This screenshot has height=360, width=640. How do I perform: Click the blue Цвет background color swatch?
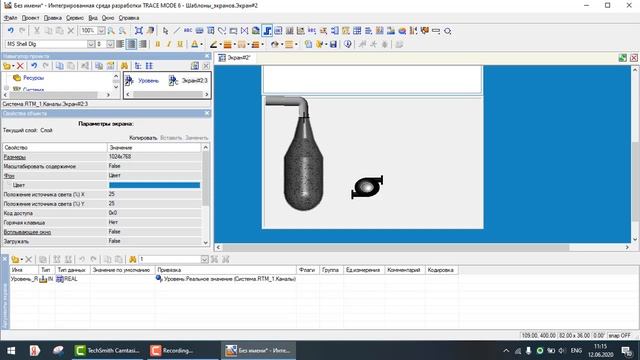(154, 185)
